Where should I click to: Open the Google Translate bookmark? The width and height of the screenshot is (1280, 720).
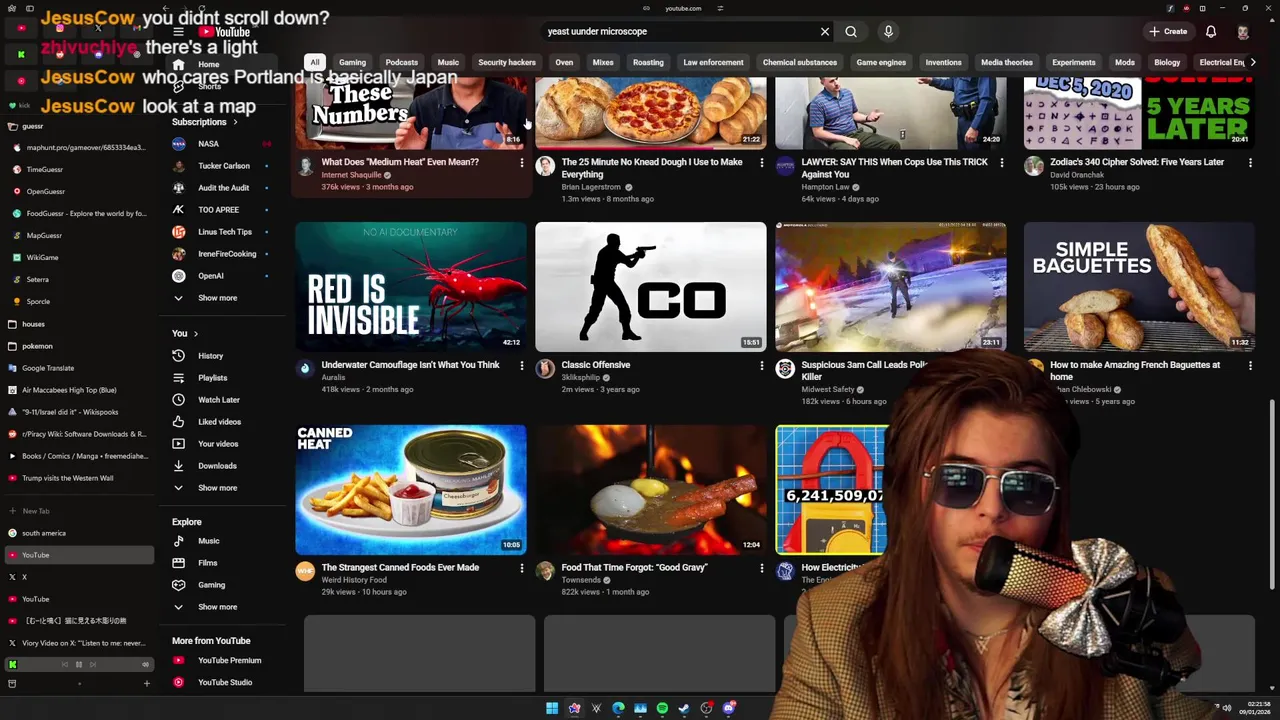pyautogui.click(x=78, y=368)
